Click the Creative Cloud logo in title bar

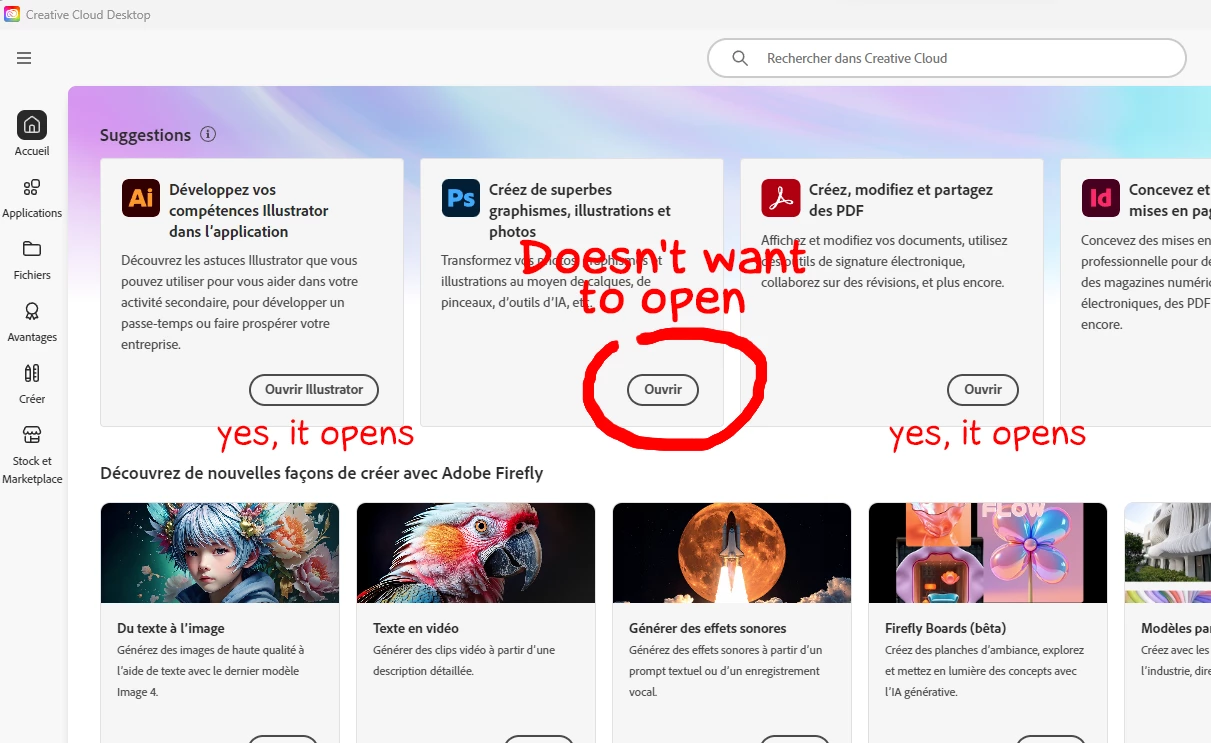click(12, 14)
